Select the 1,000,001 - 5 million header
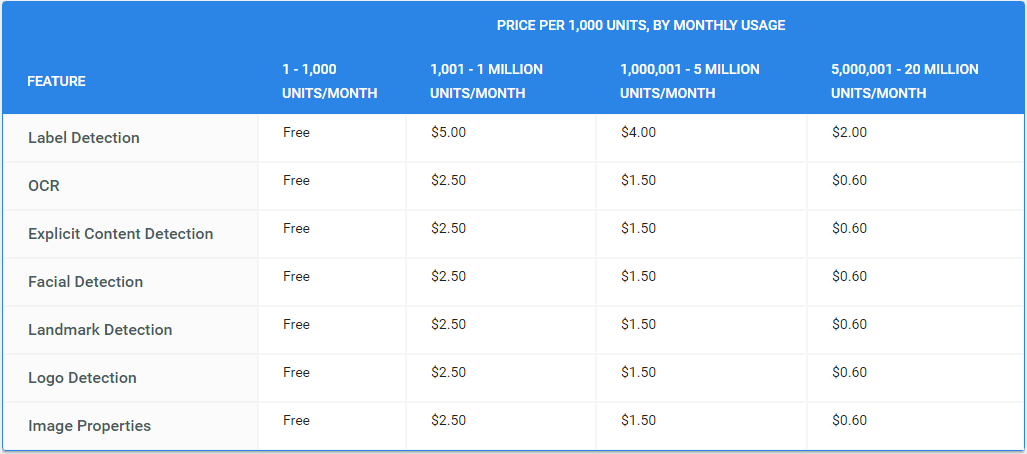Viewport: 1027px width, 454px height. (x=689, y=81)
